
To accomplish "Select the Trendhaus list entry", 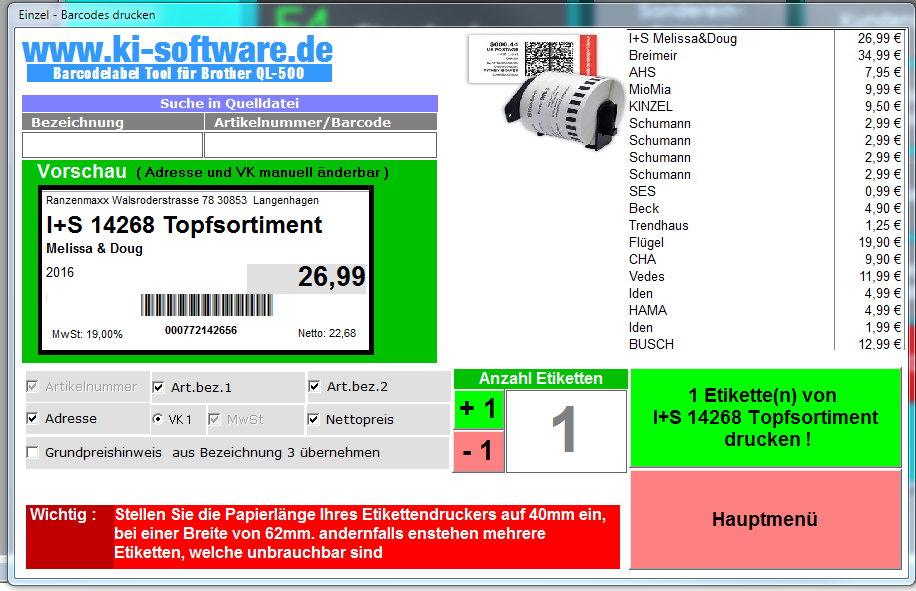I will coord(765,225).
